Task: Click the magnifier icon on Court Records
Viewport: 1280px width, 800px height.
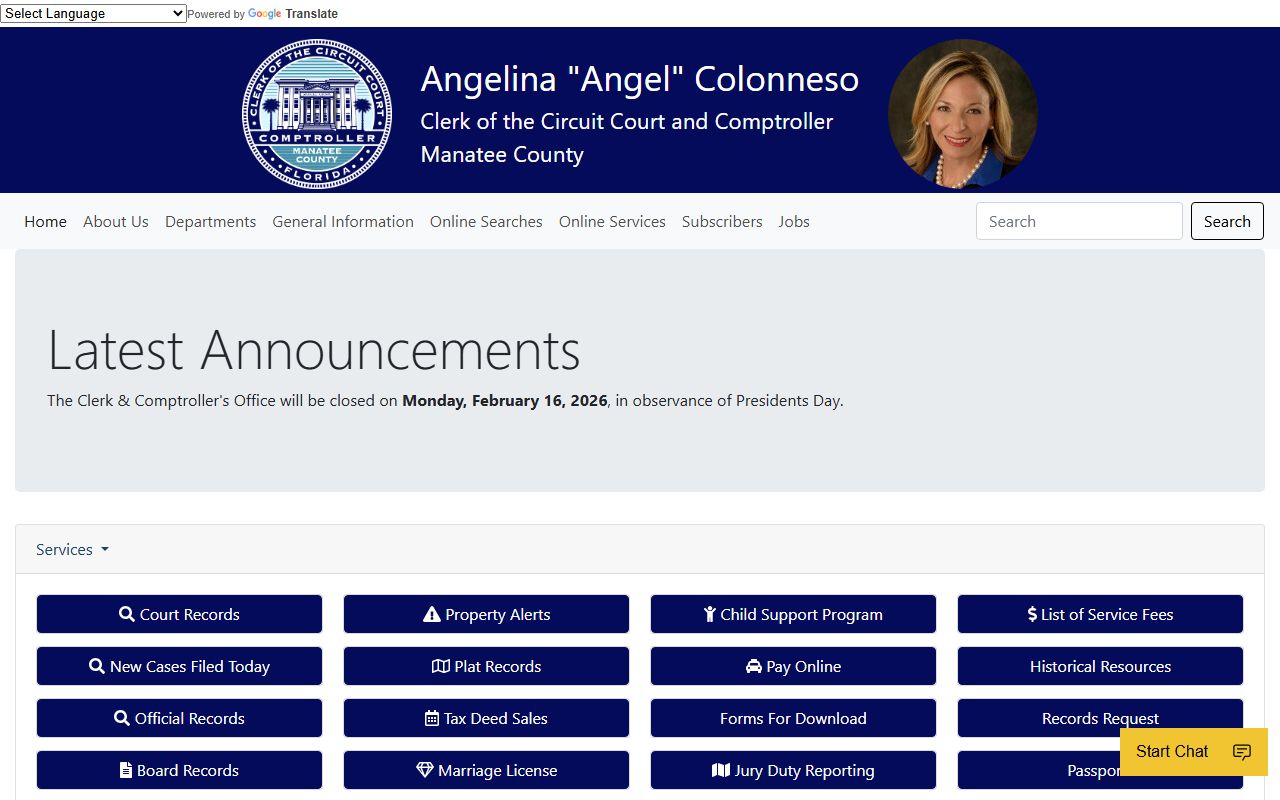Action: 127,614
